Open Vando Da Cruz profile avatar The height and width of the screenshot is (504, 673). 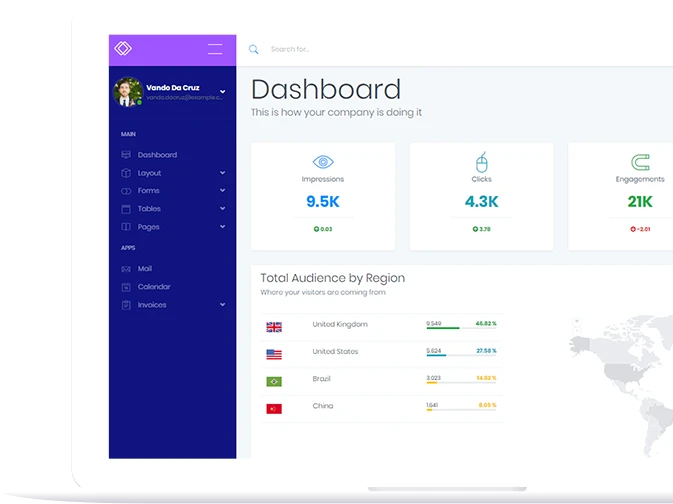tap(127, 91)
